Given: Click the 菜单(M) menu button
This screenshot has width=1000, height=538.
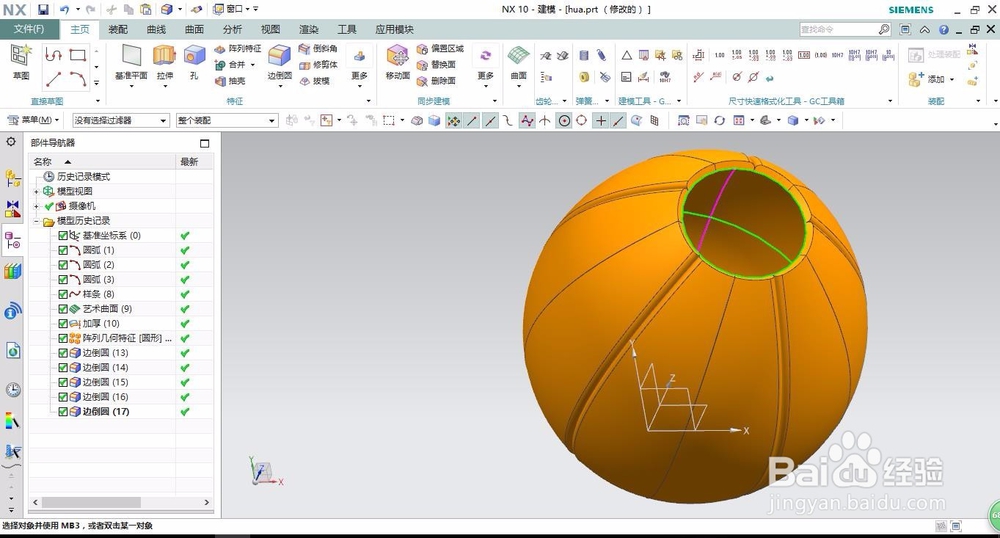Looking at the screenshot, I should (33, 120).
